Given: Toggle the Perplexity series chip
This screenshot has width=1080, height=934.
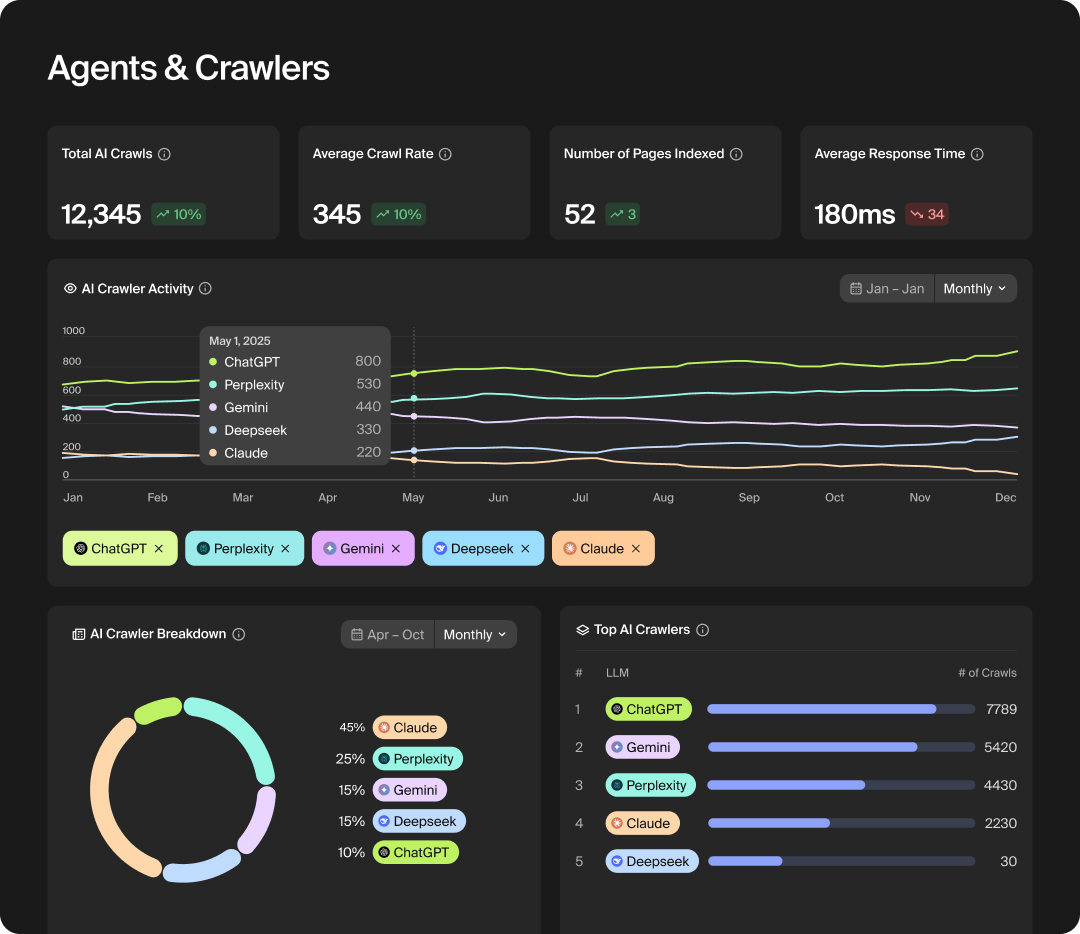Looking at the screenshot, I should tap(244, 549).
